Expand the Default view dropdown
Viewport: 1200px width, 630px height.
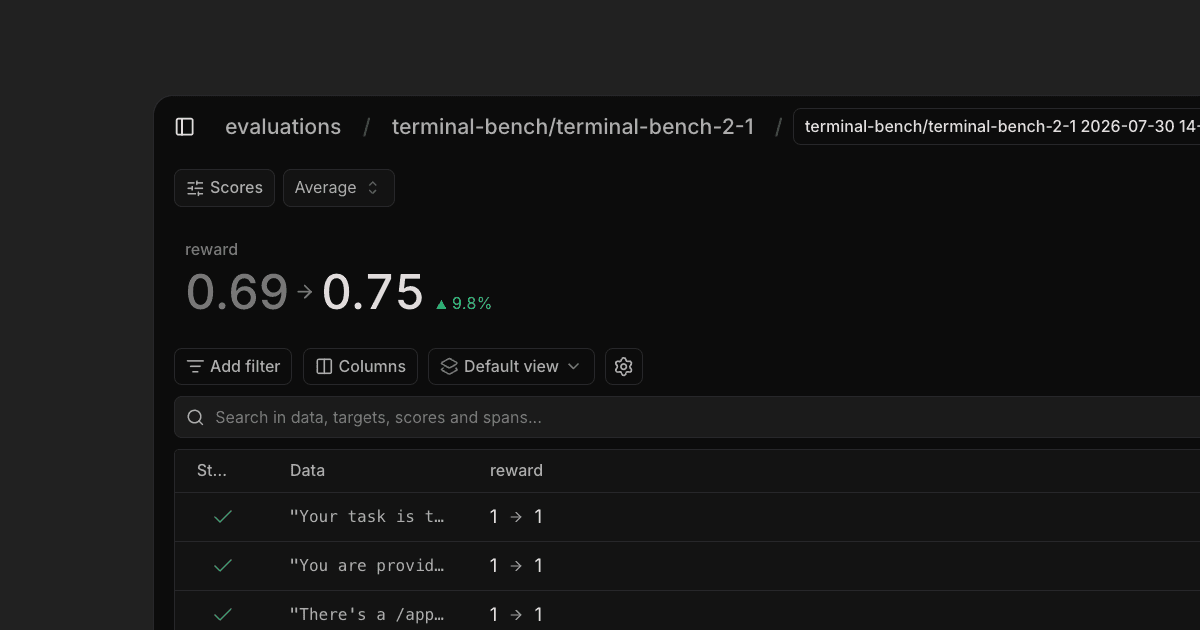(x=511, y=367)
